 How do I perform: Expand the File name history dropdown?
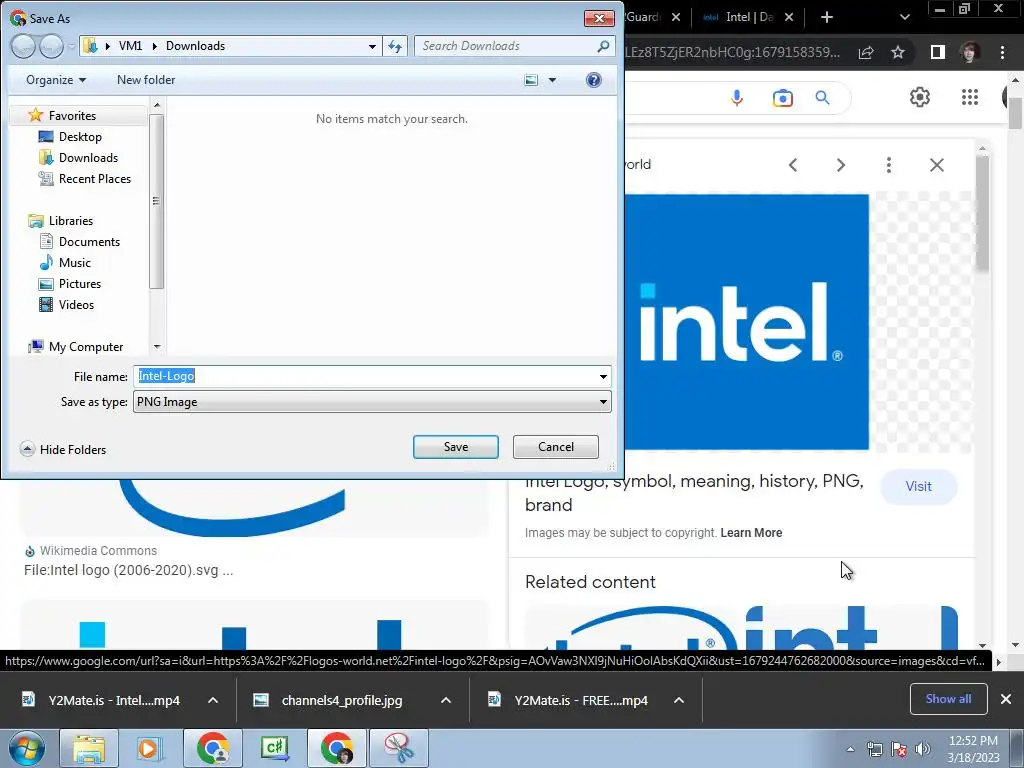[603, 376]
